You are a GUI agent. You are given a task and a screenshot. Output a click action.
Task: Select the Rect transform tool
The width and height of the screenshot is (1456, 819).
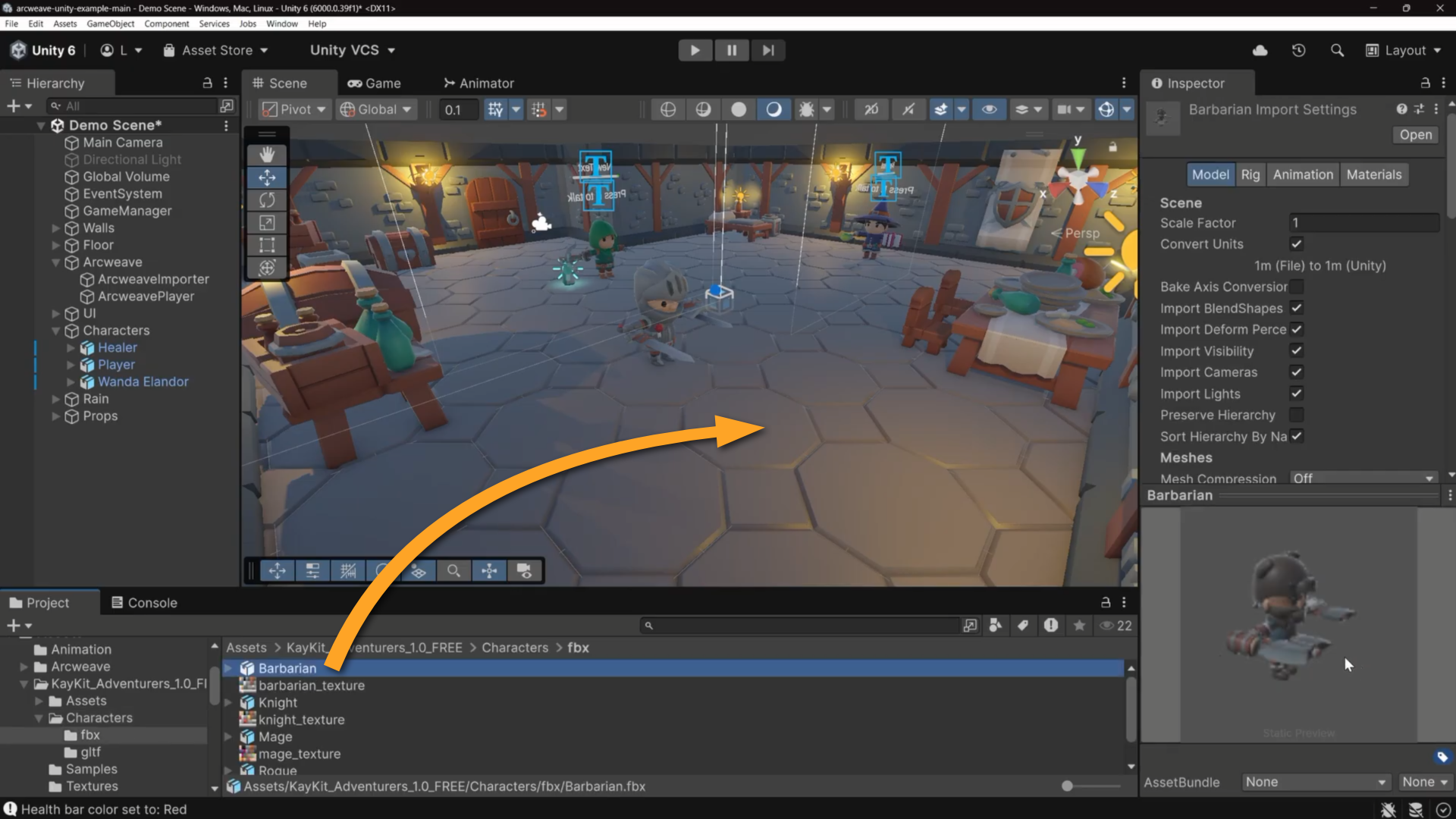[267, 245]
